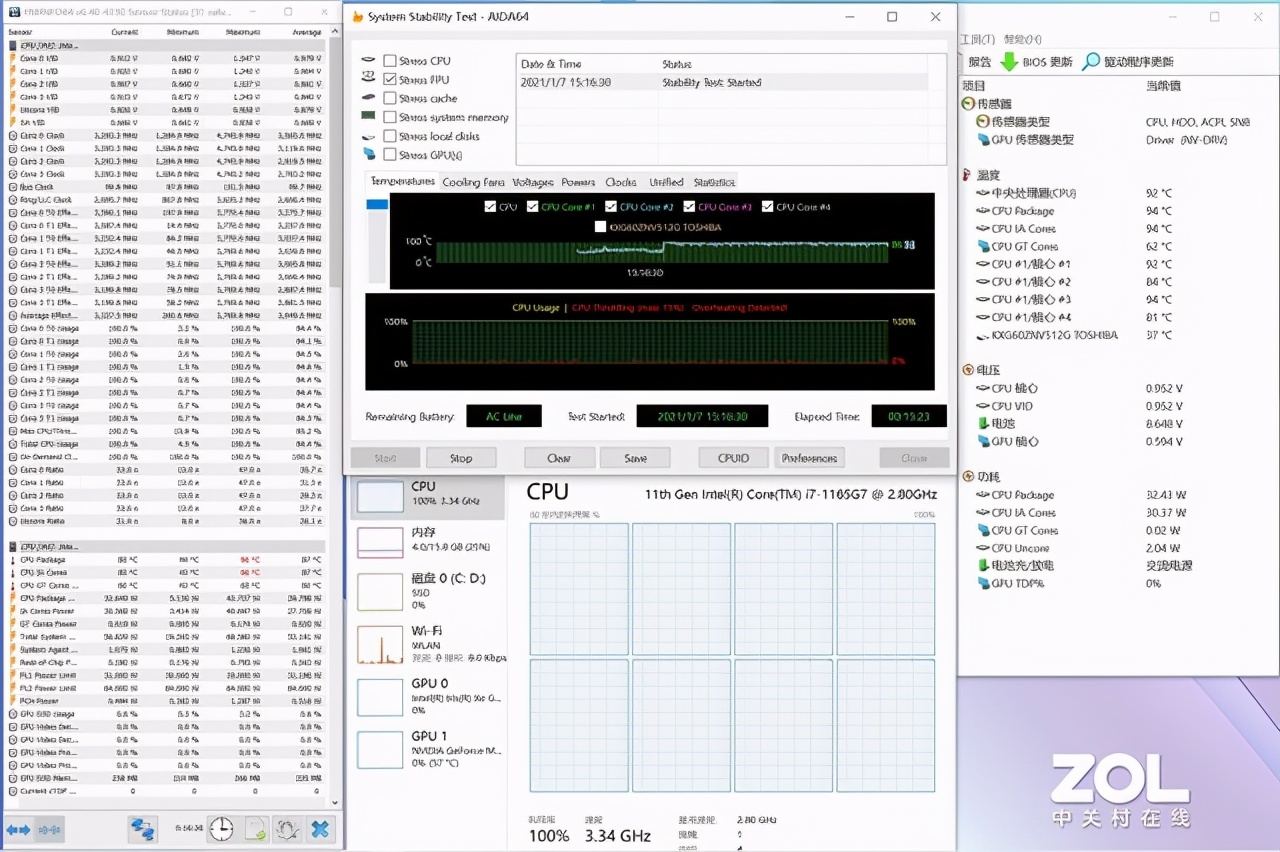Click the green BIOS update arrow icon

point(1010,62)
